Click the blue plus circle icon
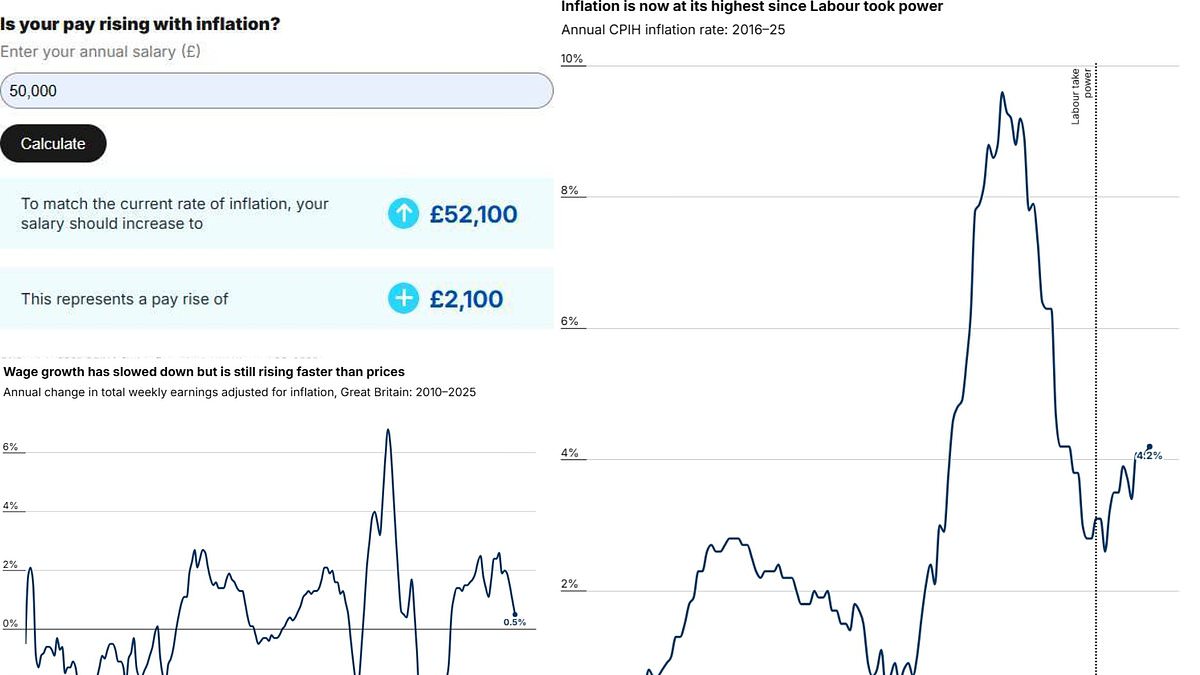 pos(403,298)
